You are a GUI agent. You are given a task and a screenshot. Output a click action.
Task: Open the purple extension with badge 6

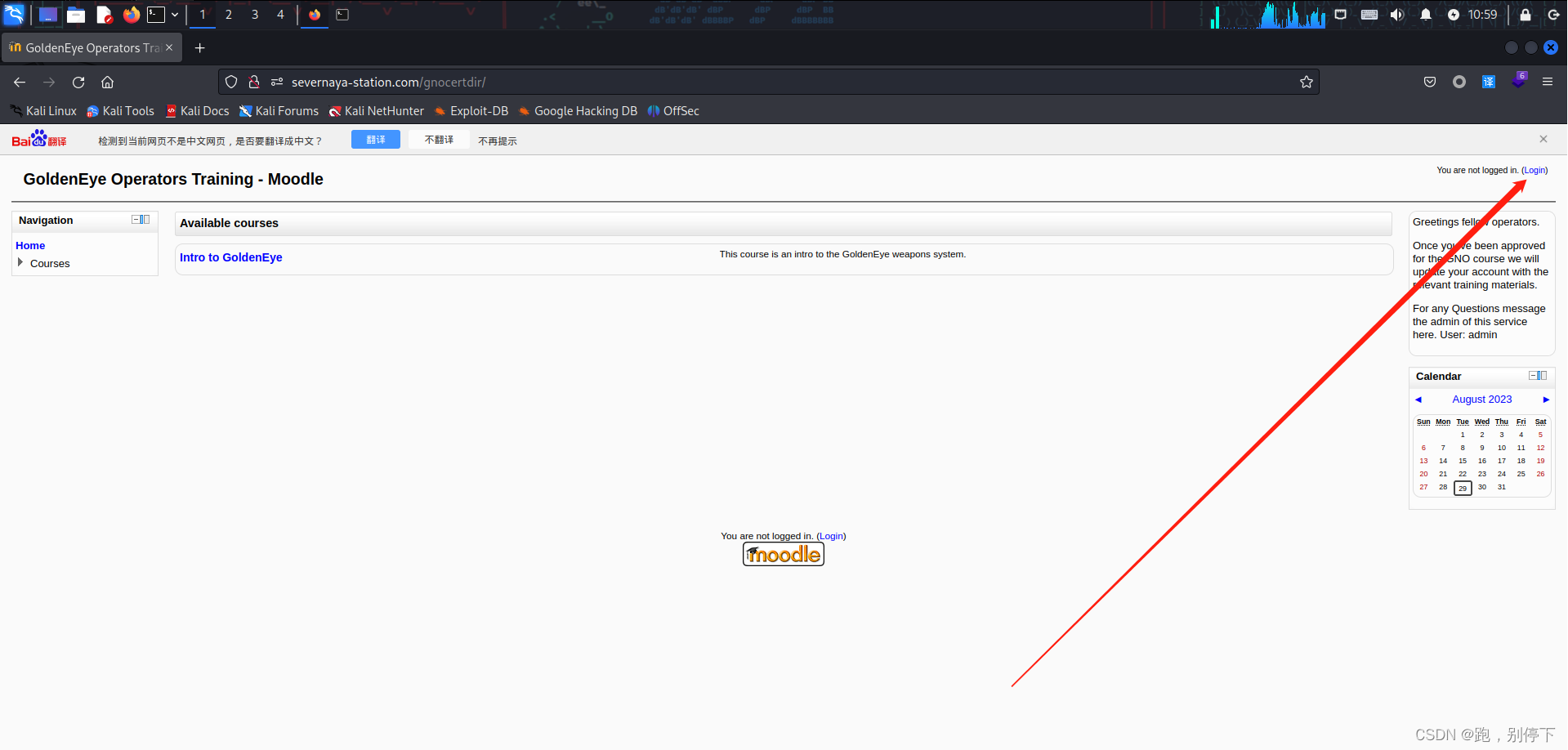pos(1519,80)
